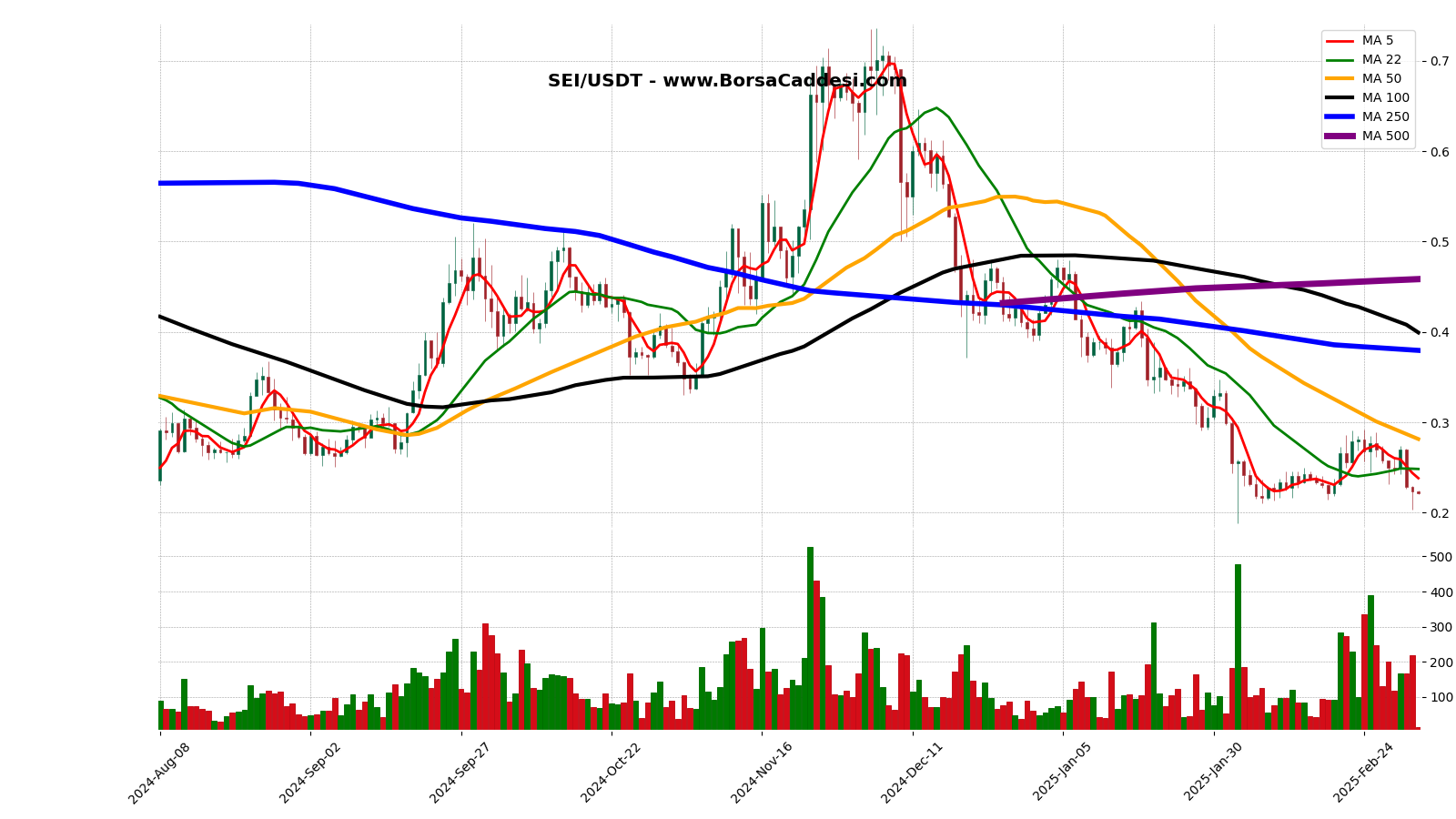Click the 2024-Aug-08 date label

(159, 773)
